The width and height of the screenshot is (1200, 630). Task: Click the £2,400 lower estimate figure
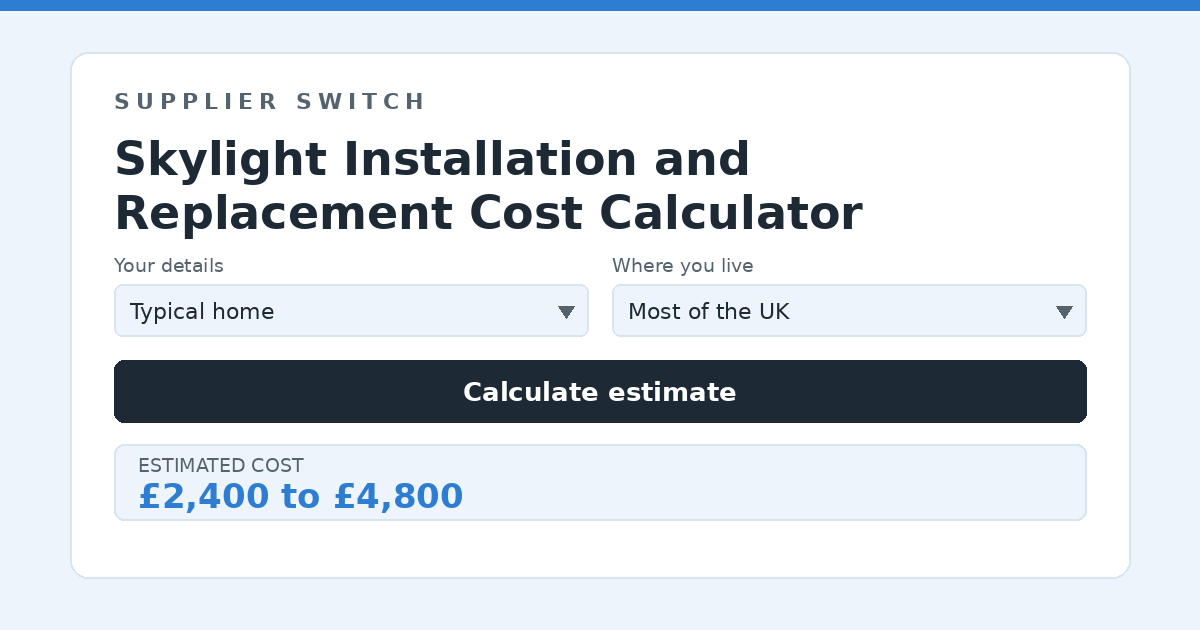click(204, 496)
